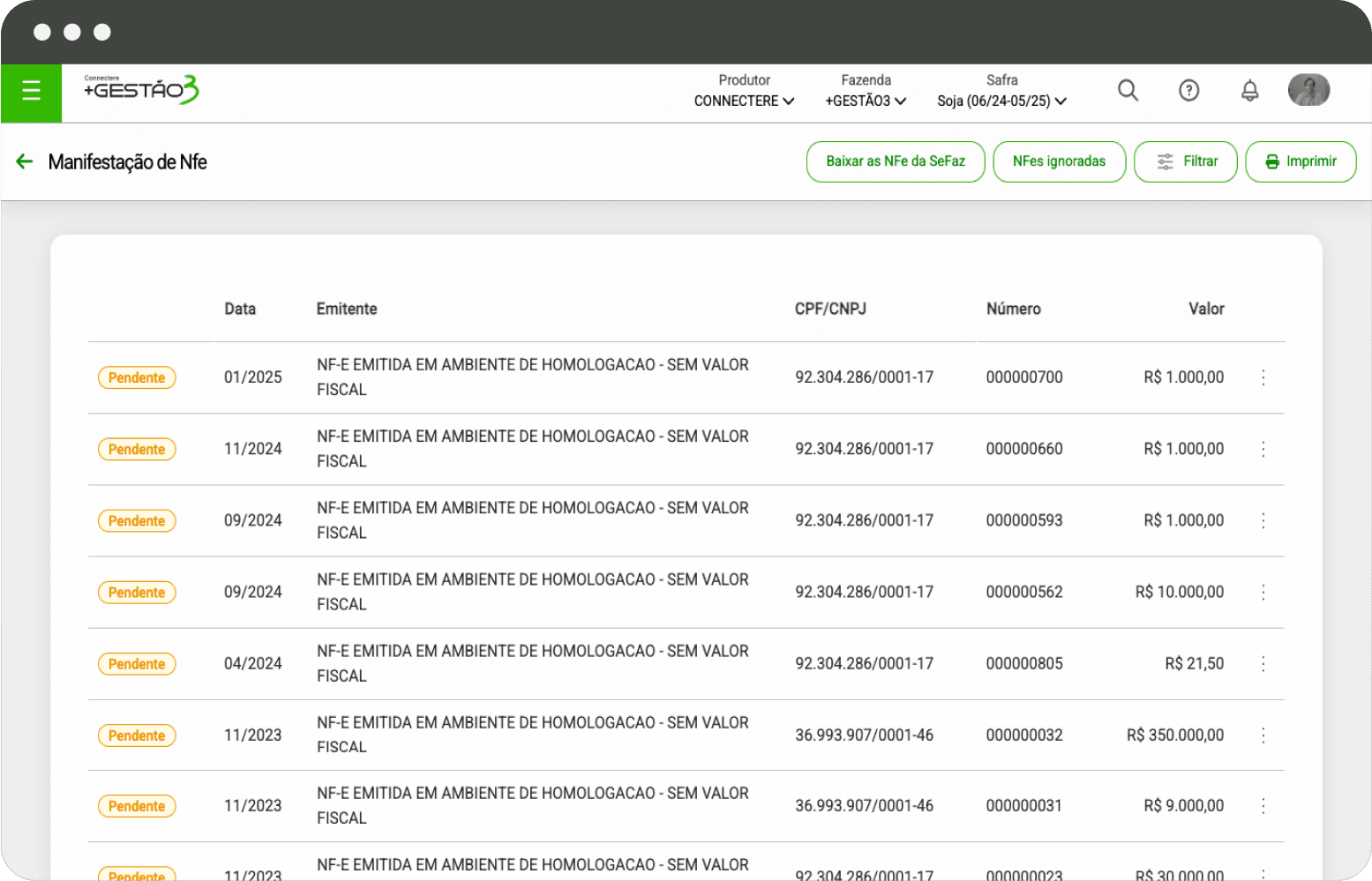Screen dimensions: 1372x881
Task: Expand the Fazenda +GESTÃO3 dropdown
Action: (866, 101)
